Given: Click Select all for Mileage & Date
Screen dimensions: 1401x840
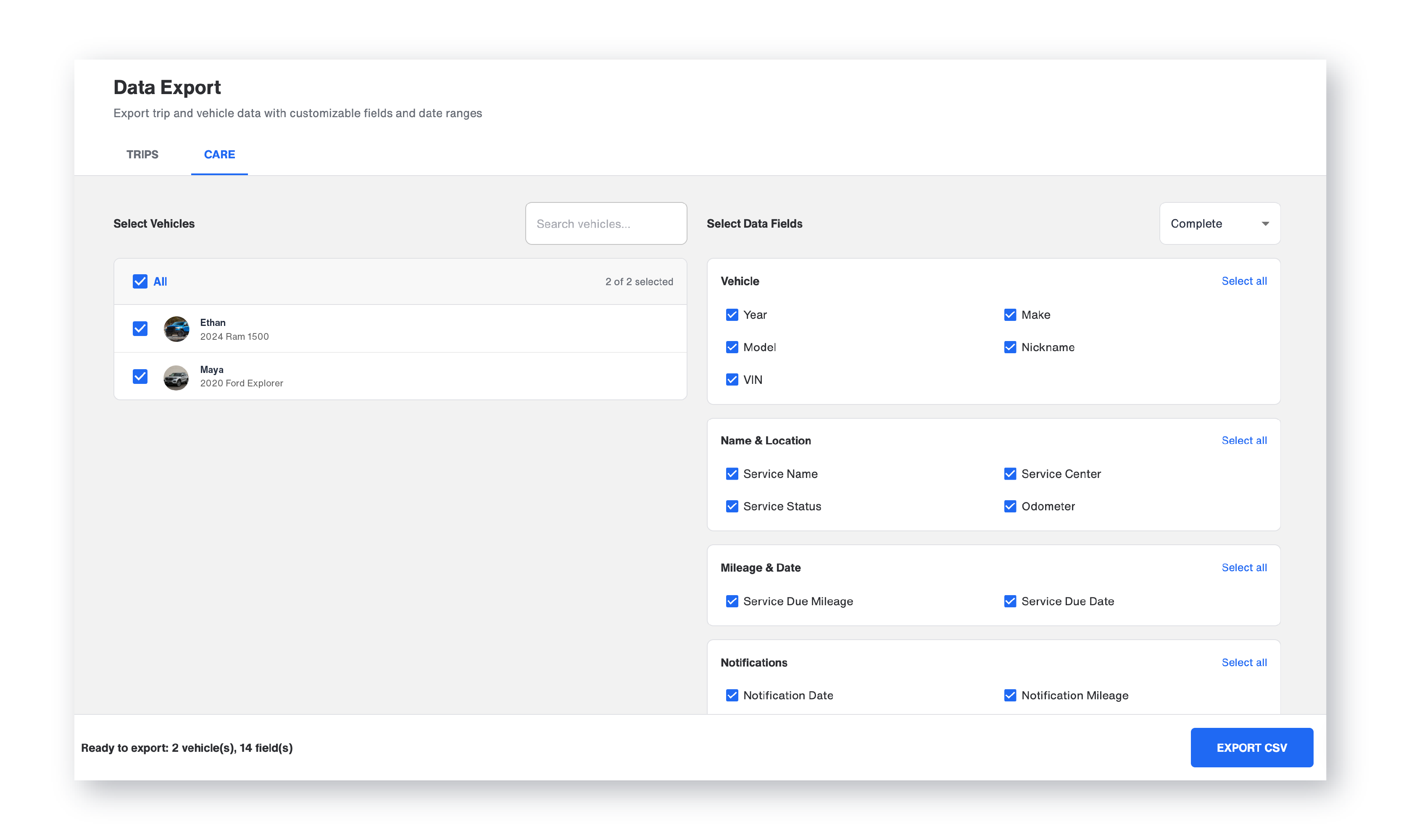Looking at the screenshot, I should [1243, 568].
